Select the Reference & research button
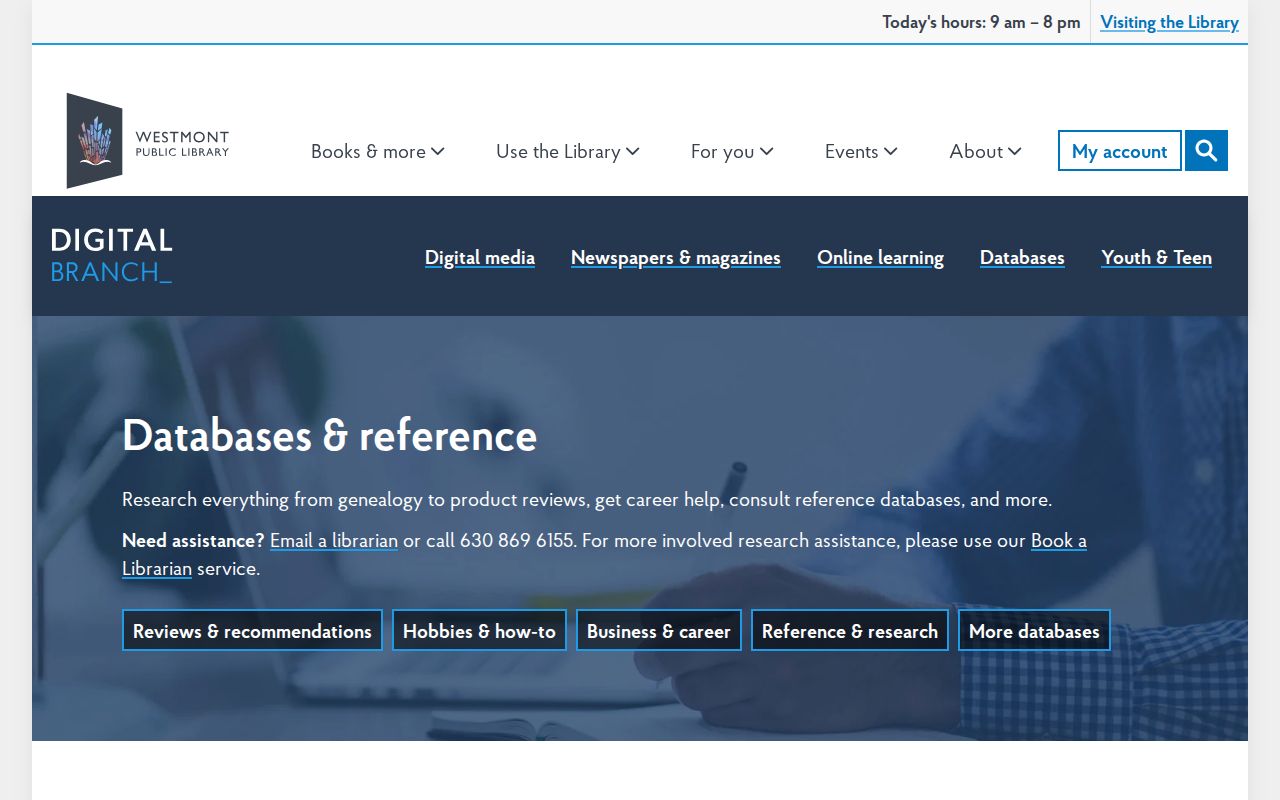The image size is (1280, 800). point(850,630)
